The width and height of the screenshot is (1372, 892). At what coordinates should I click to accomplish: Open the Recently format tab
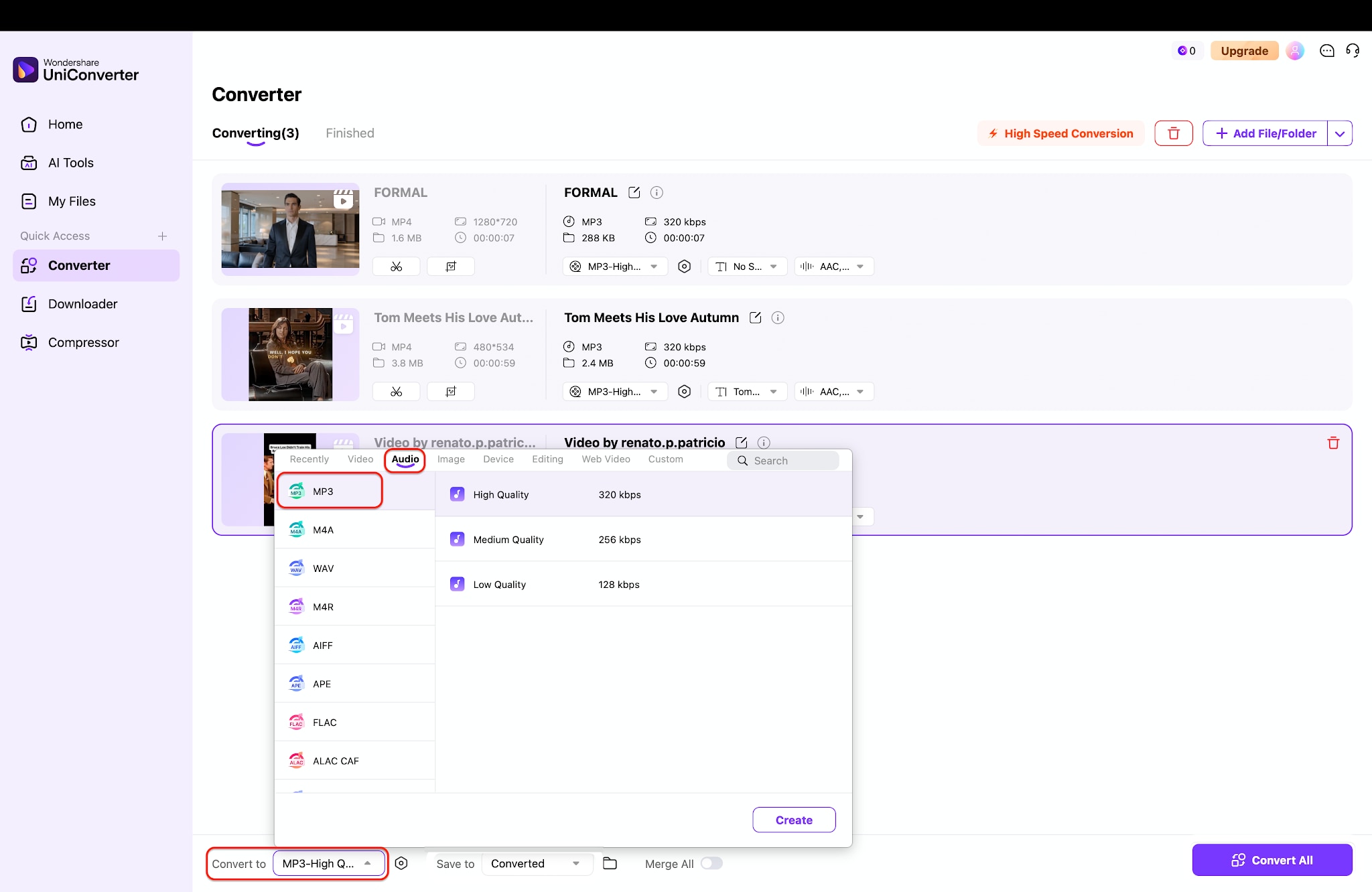(x=310, y=459)
